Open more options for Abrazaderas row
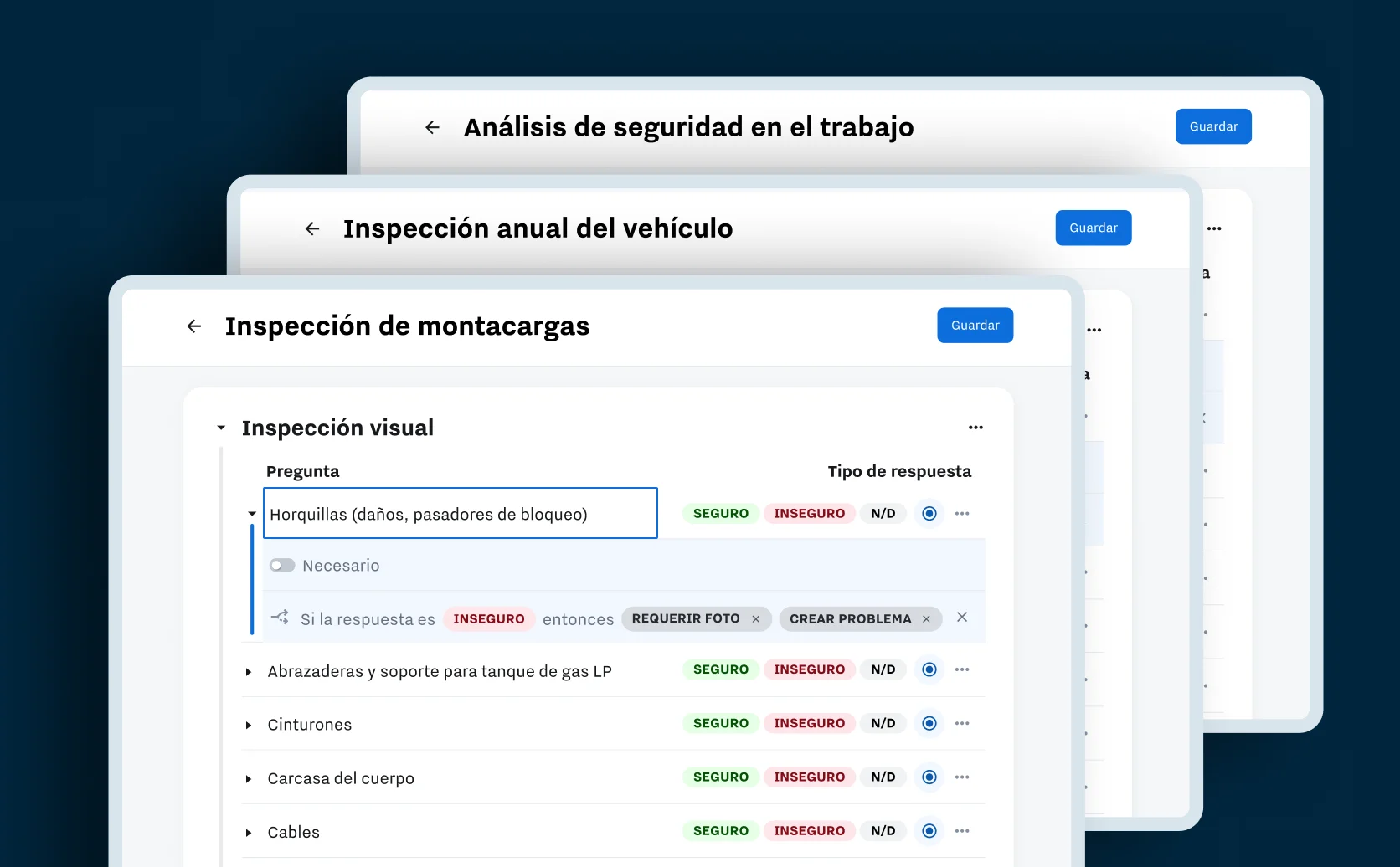The width and height of the screenshot is (1400, 867). pos(962,669)
